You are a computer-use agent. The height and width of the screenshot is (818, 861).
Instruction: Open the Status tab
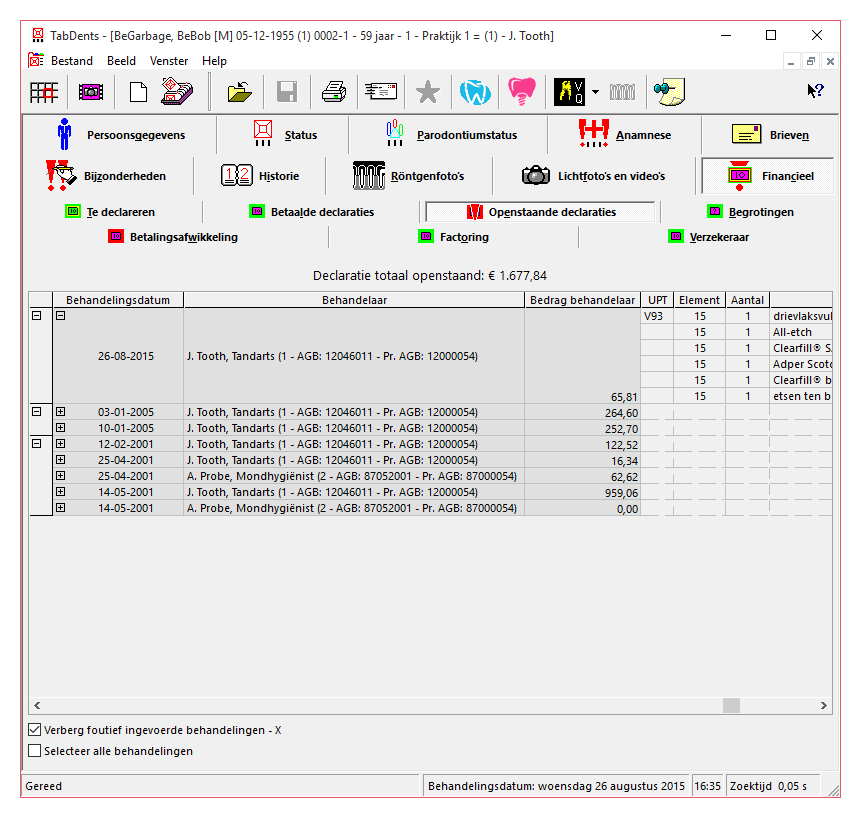284,135
